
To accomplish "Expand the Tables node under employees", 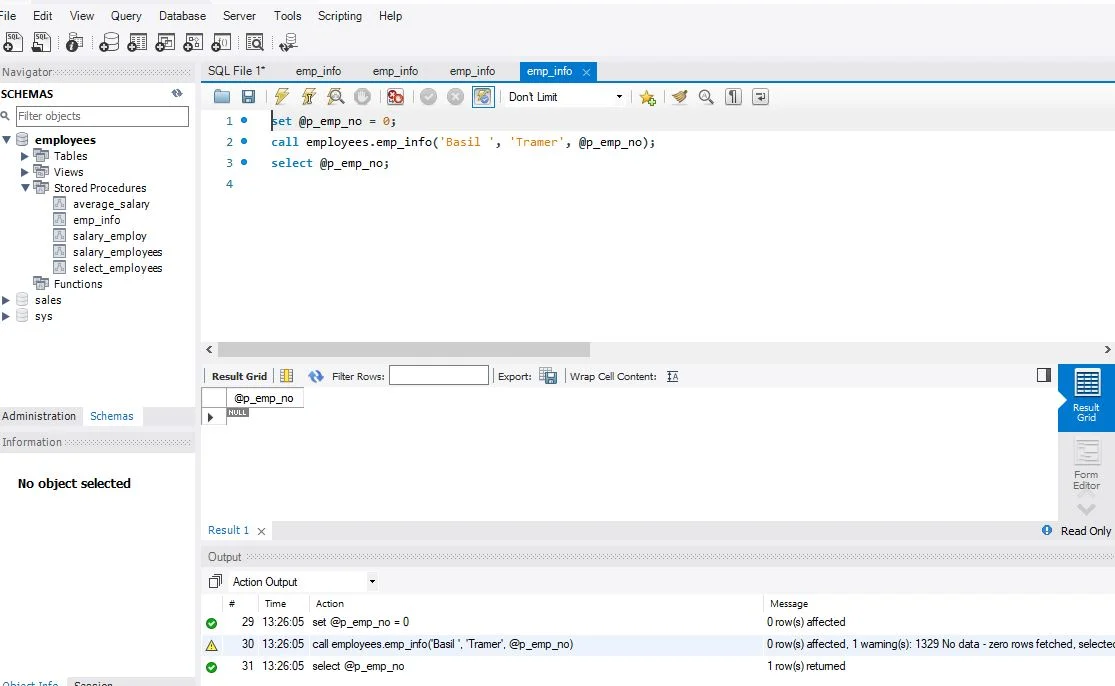I will (25, 156).
